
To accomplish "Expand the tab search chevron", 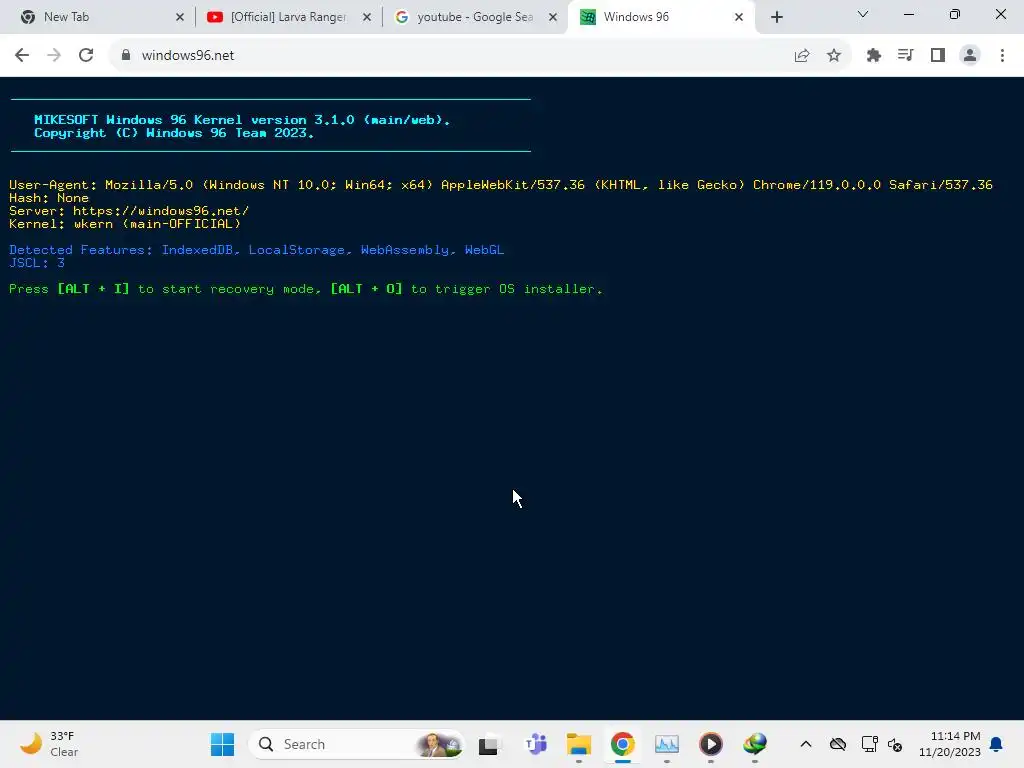I will [x=863, y=14].
